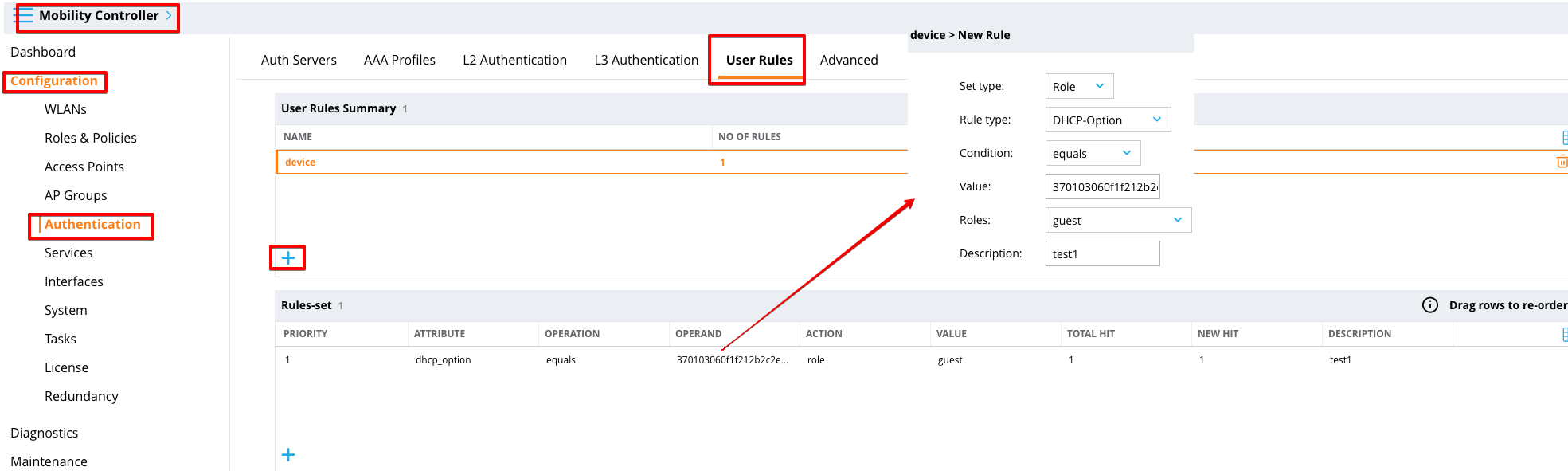
Task: Click the Description field containing test1
Action: (1102, 253)
